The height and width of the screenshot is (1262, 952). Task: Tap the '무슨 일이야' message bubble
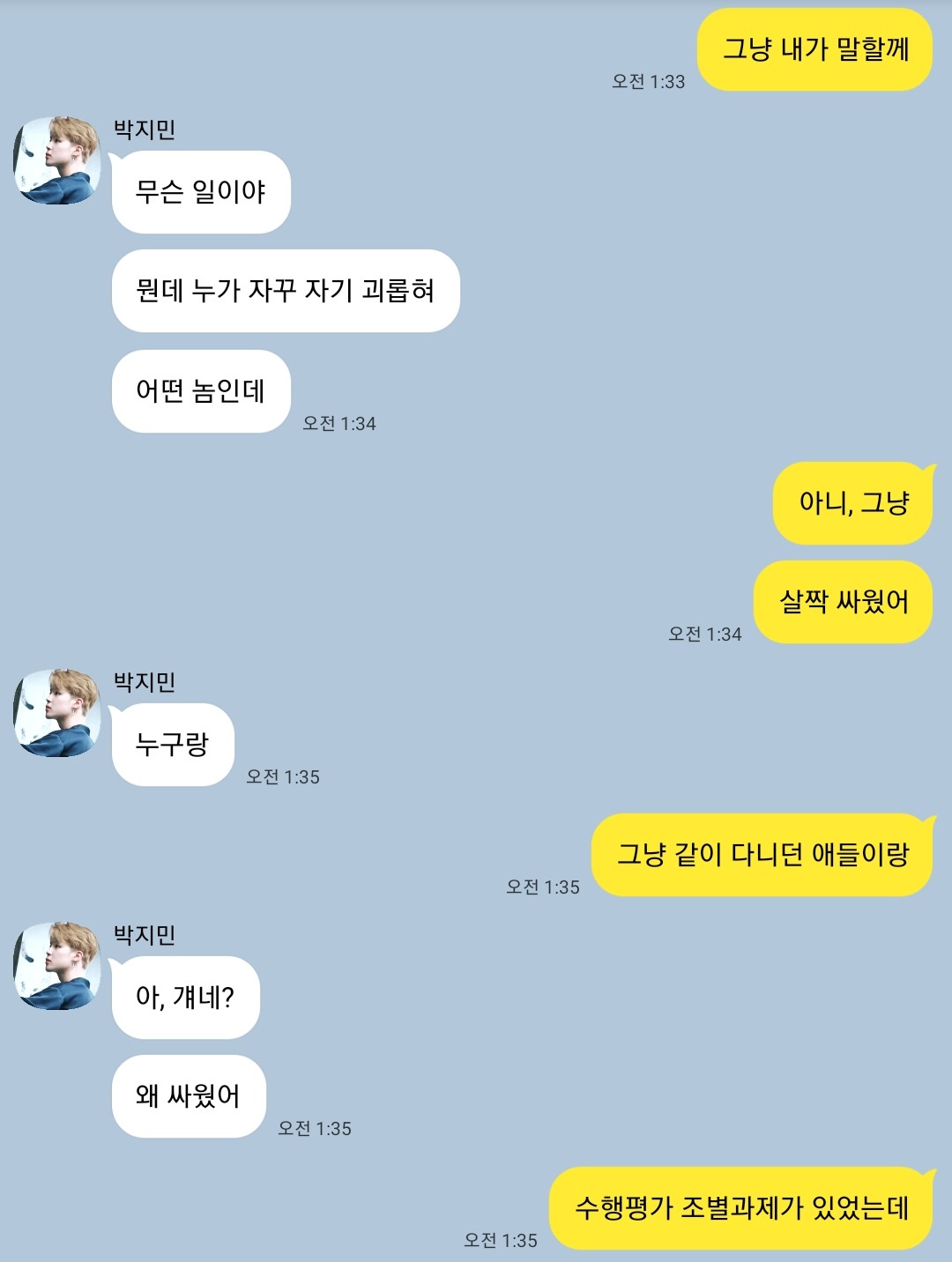click(201, 192)
